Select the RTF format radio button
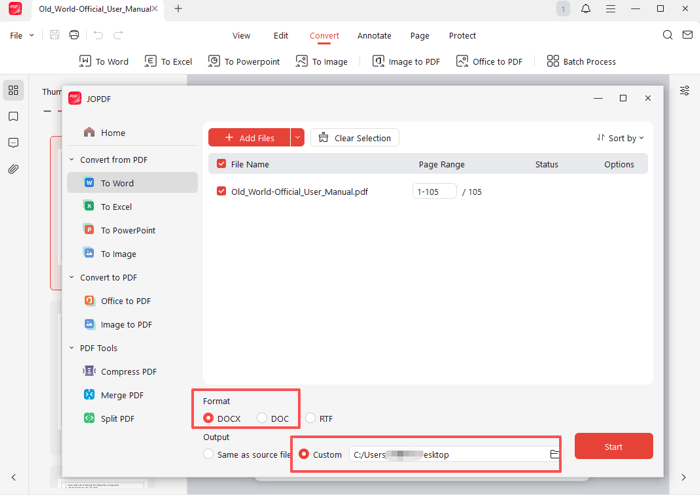The image size is (700, 495). pyautogui.click(x=310, y=418)
